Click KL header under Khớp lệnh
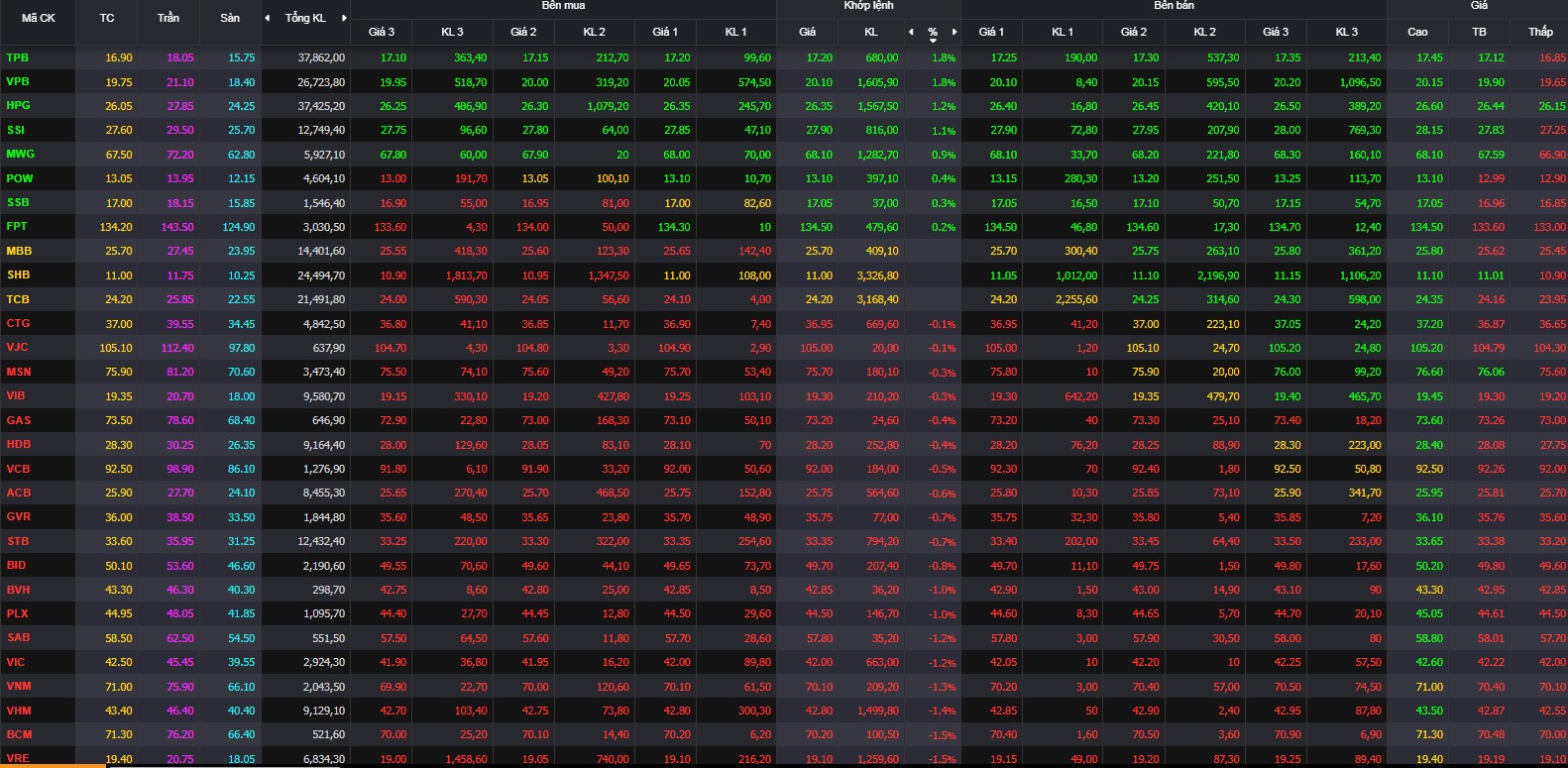The width and height of the screenshot is (1568, 768). (x=871, y=32)
